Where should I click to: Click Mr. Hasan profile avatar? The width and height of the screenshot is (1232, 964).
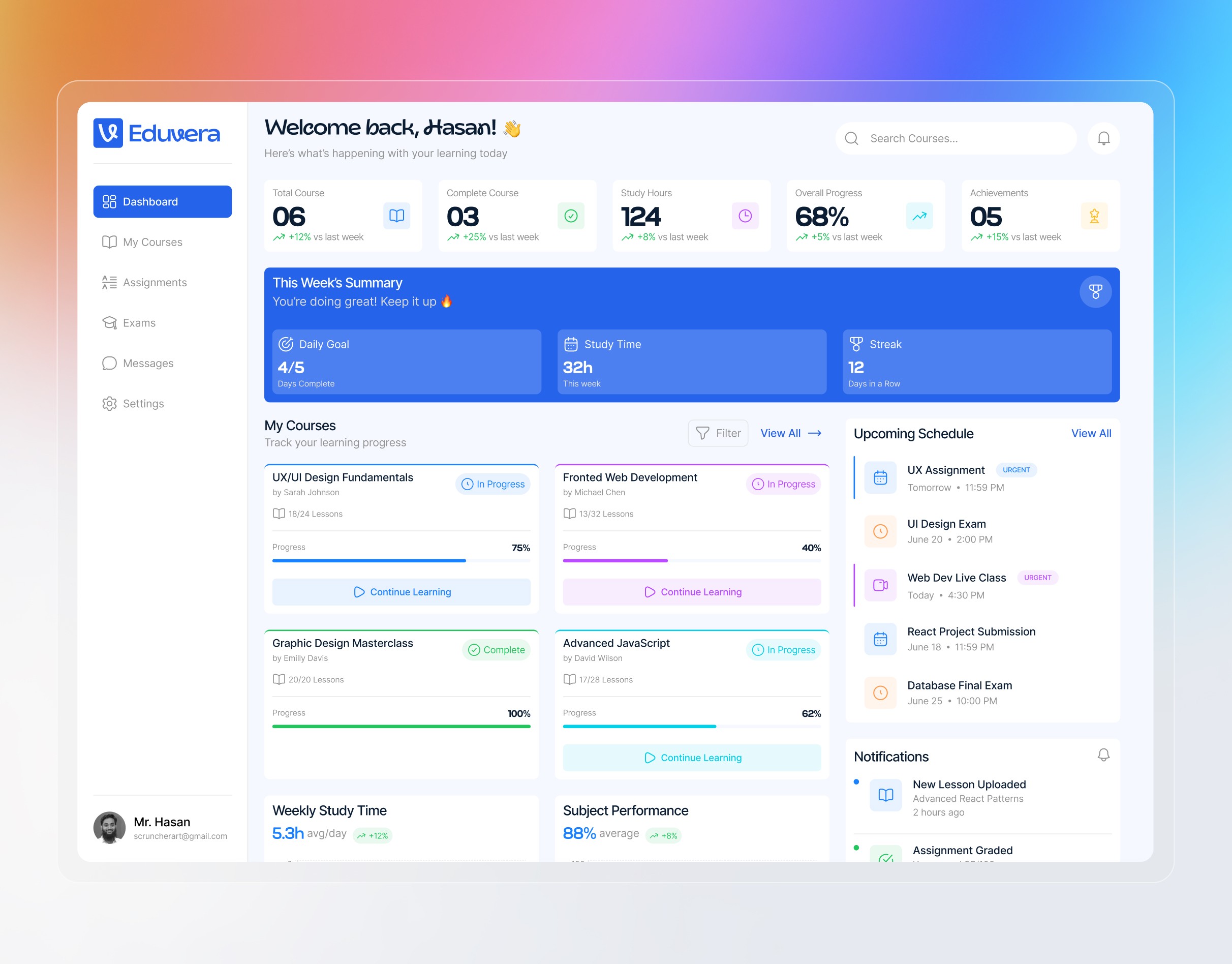click(109, 827)
